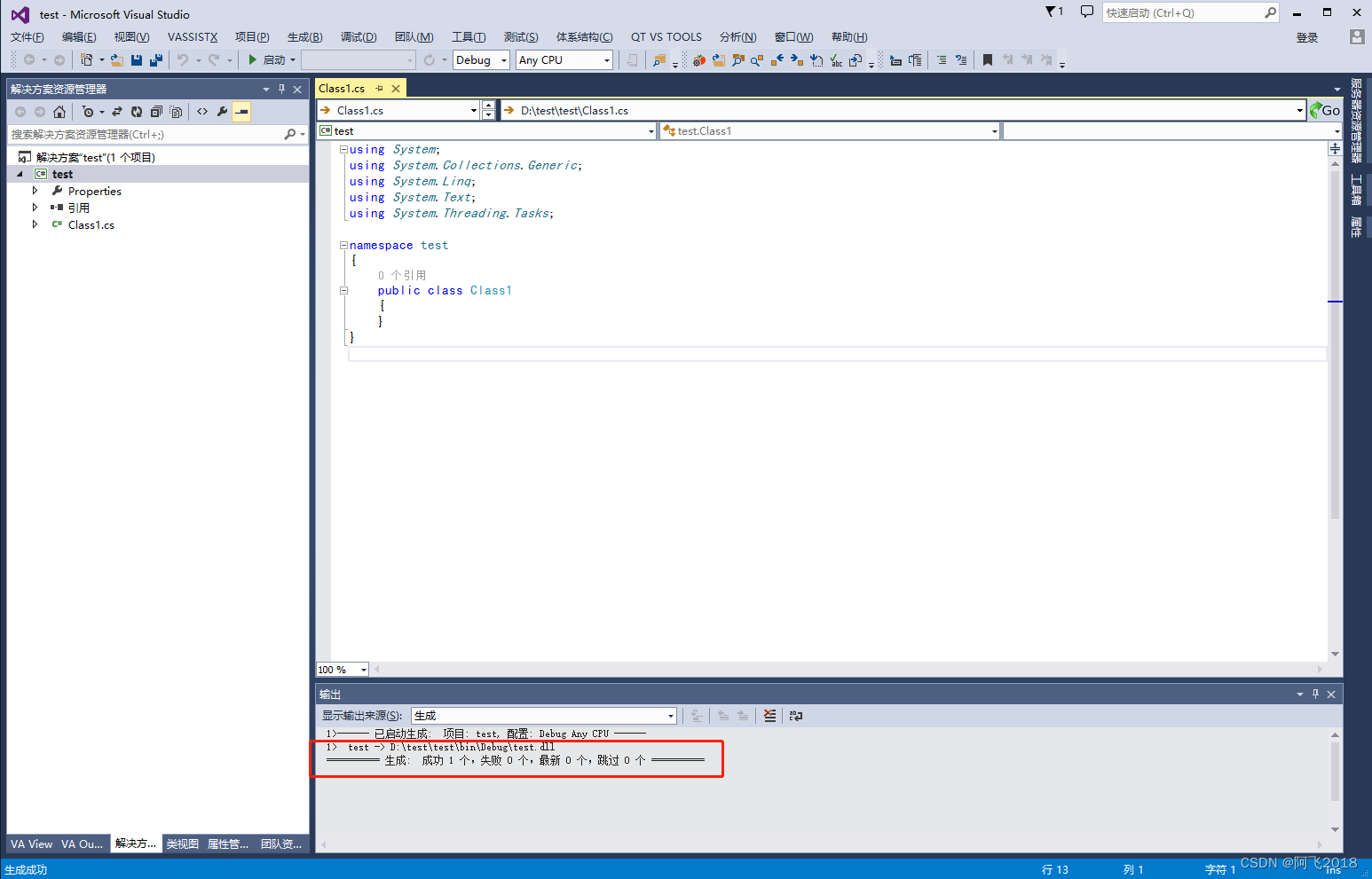This screenshot has width=1372, height=879.
Task: Click the Undo icon on the toolbar
Action: [183, 59]
